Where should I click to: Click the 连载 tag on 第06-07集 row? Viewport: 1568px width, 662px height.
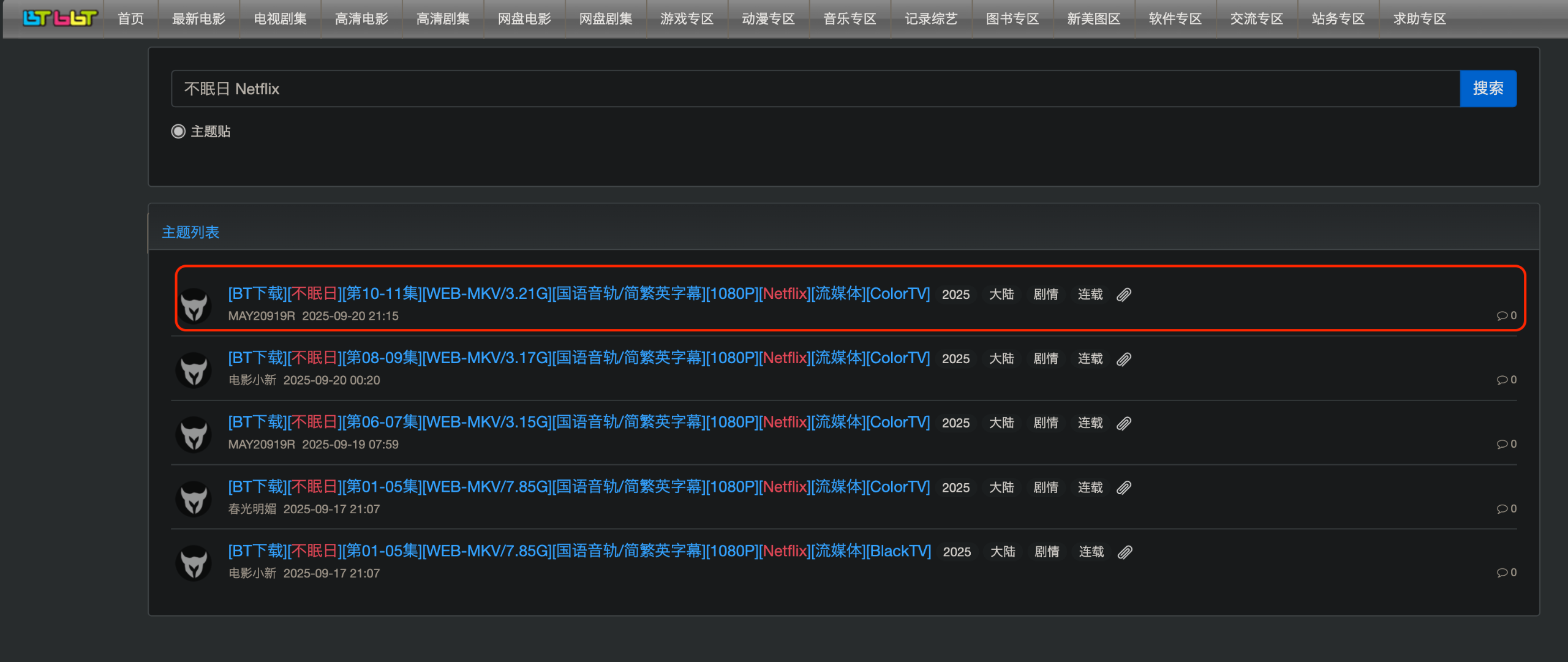pyautogui.click(x=1090, y=423)
